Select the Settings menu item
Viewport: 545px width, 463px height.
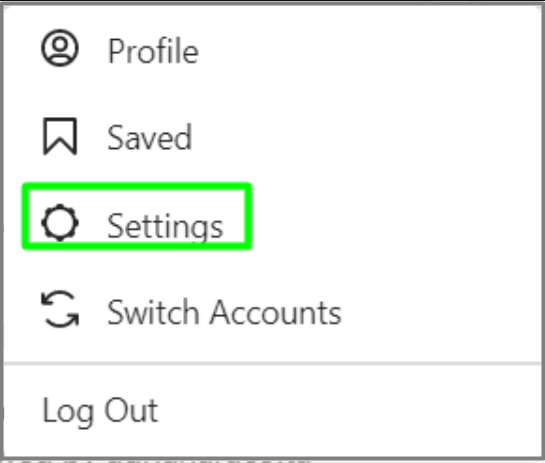(272, 223)
